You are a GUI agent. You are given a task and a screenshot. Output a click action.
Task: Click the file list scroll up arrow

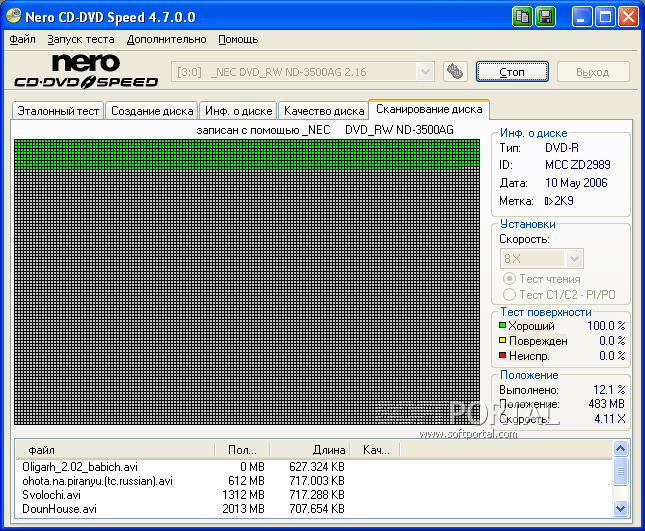click(620, 448)
